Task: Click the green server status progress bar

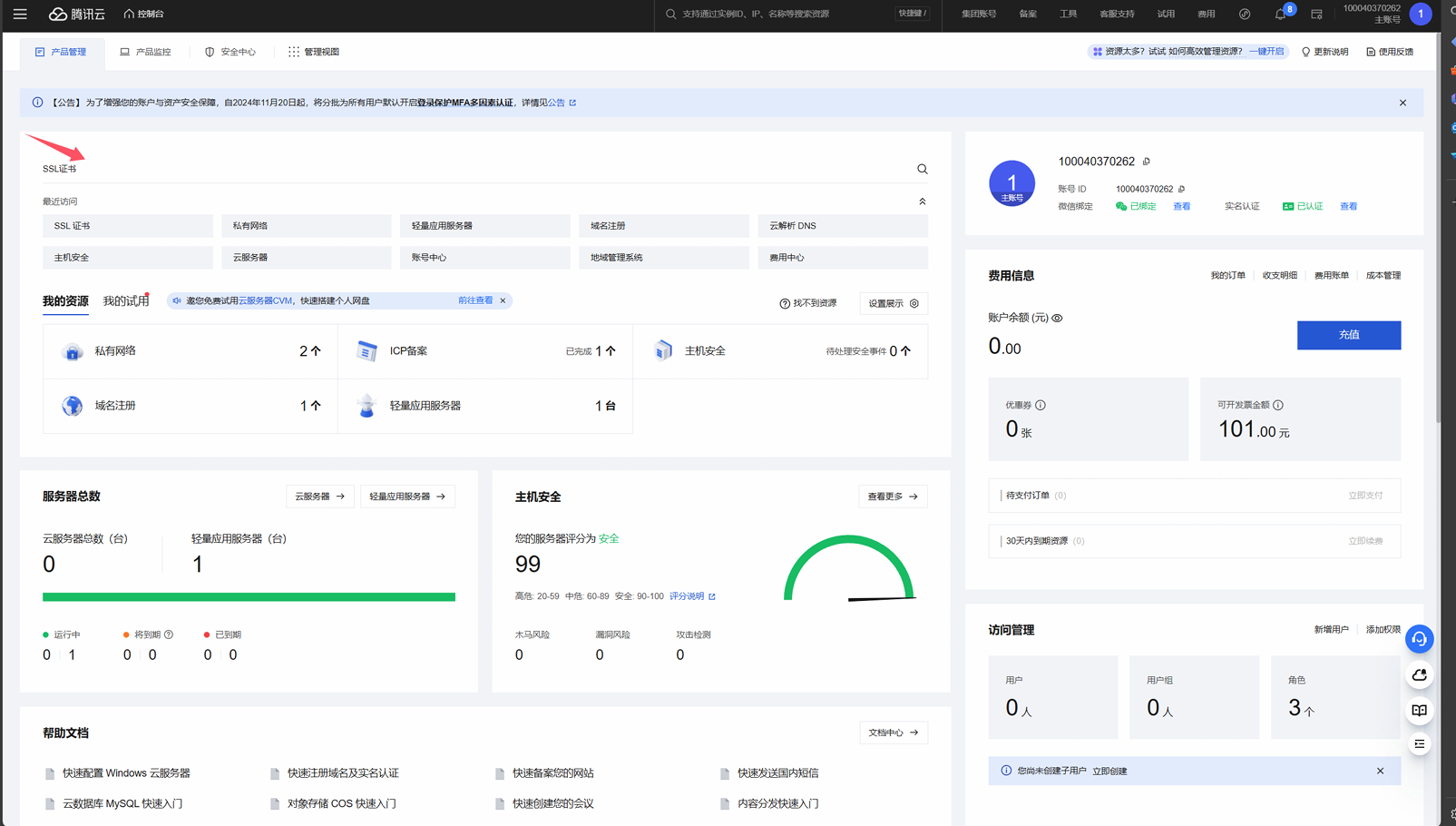Action: pyautogui.click(x=249, y=596)
